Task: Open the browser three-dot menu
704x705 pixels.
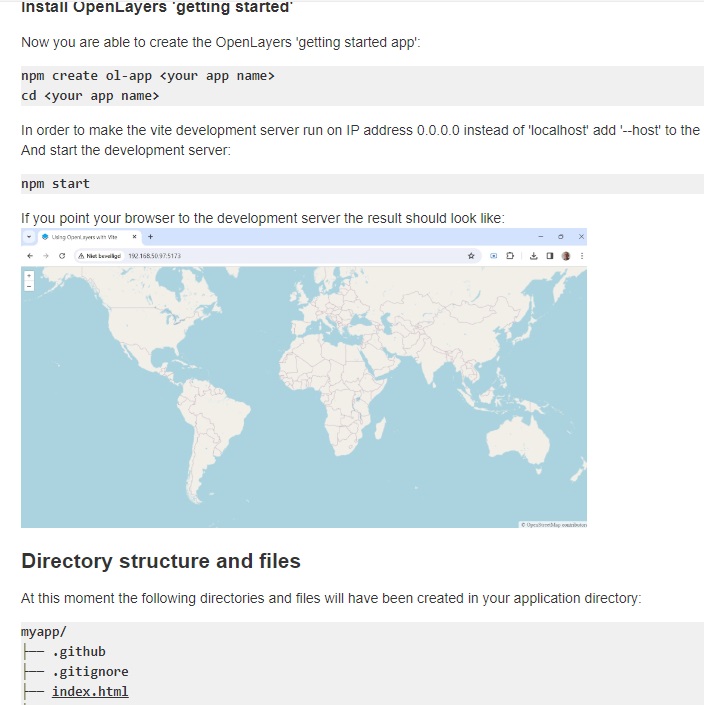Action: pyautogui.click(x=582, y=256)
